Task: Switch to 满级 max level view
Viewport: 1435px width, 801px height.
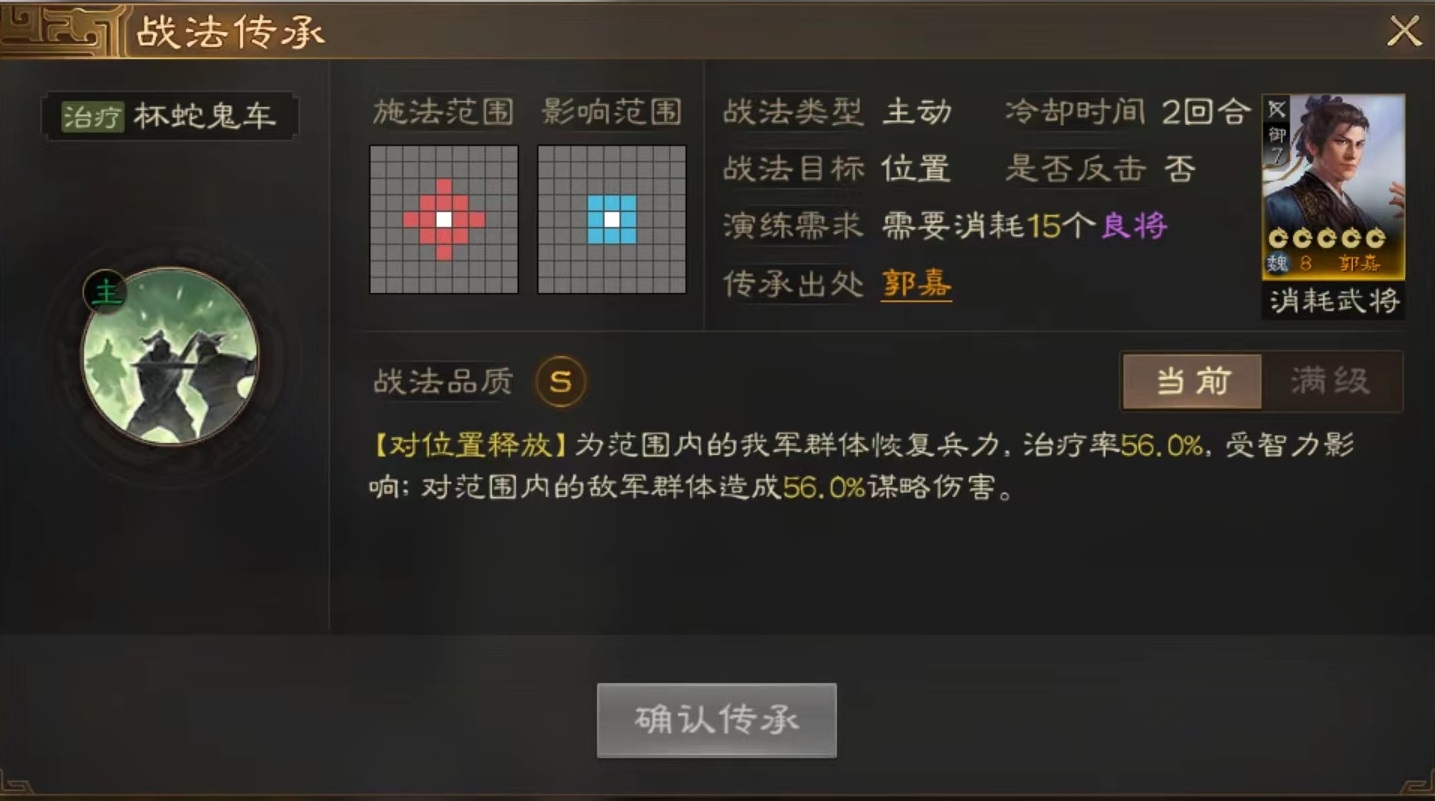Action: tap(1331, 381)
